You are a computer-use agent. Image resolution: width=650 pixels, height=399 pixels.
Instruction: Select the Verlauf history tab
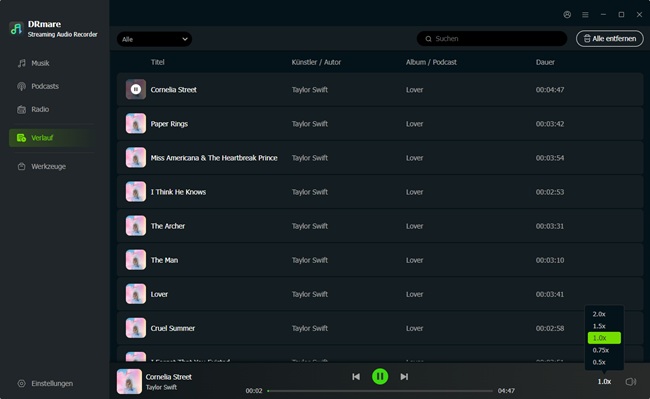click(x=52, y=138)
